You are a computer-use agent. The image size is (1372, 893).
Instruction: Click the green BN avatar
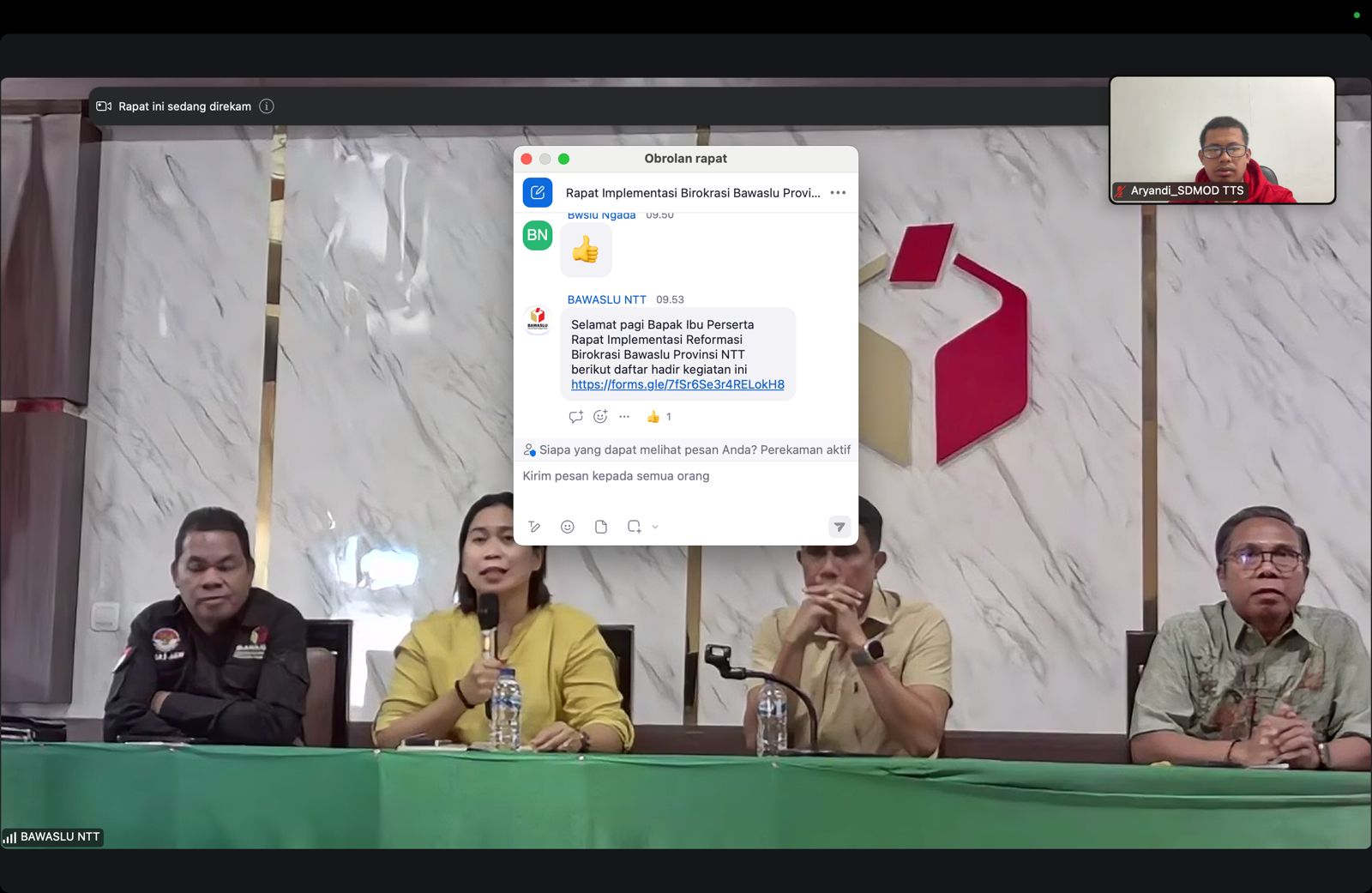pyautogui.click(x=538, y=235)
